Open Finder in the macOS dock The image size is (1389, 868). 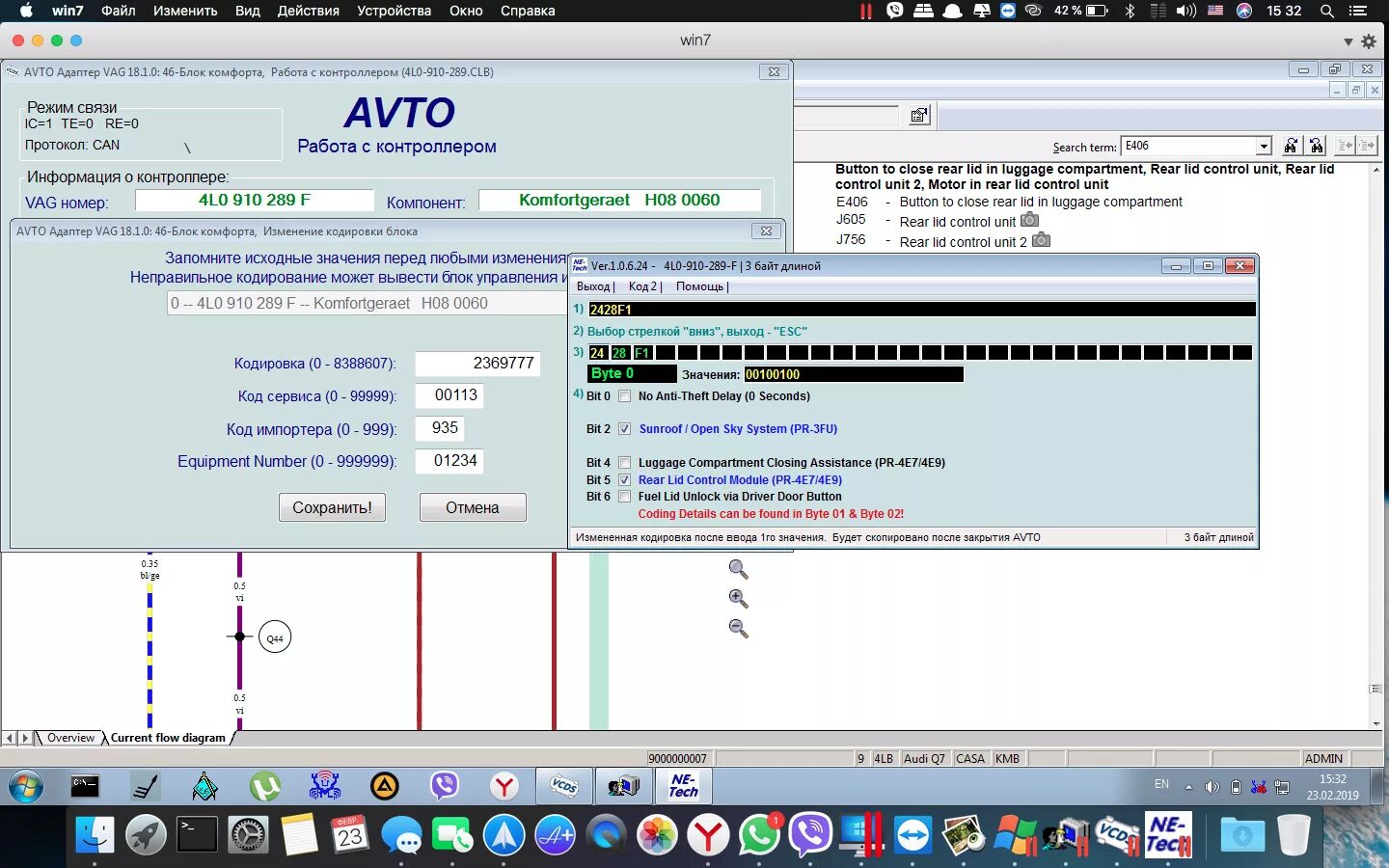(95, 835)
